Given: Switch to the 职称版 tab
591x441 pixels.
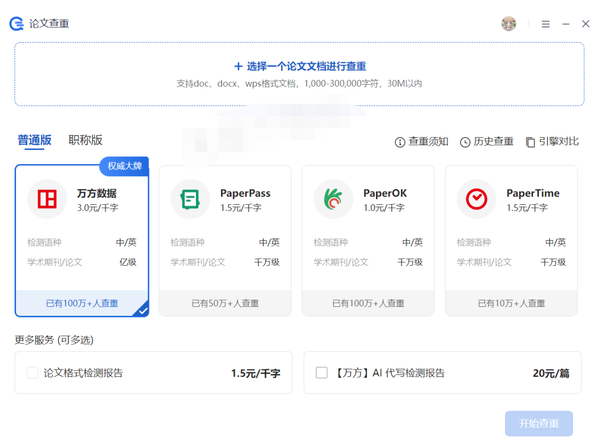Looking at the screenshot, I should click(85, 140).
